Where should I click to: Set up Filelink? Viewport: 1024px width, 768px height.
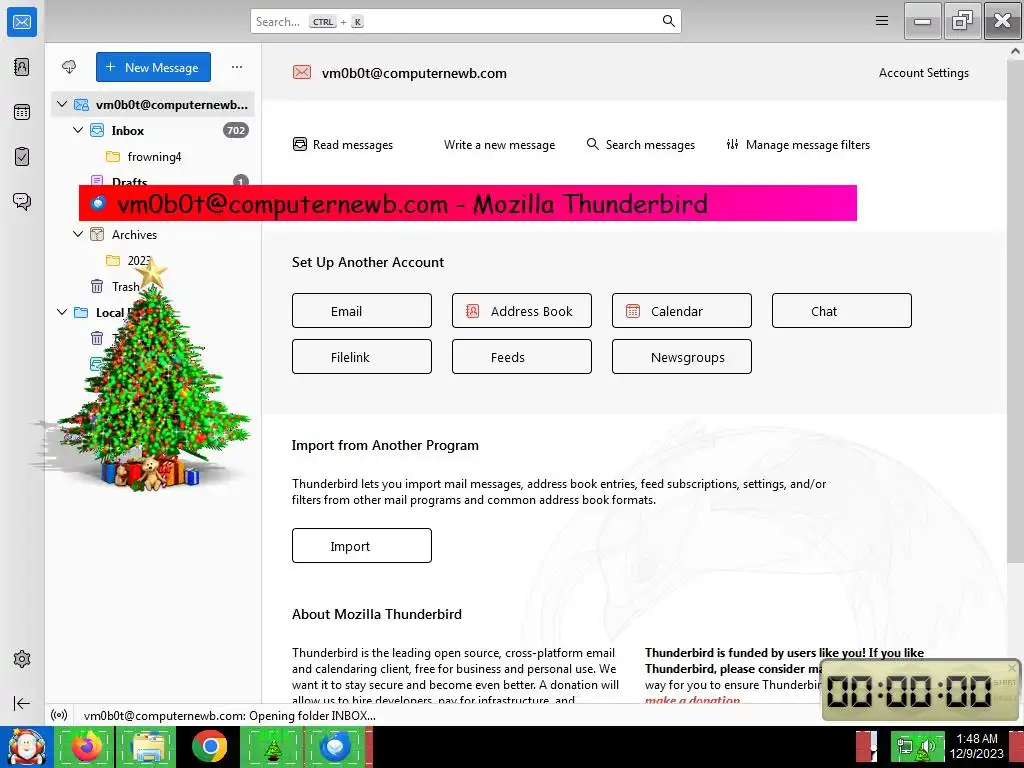[x=362, y=357]
